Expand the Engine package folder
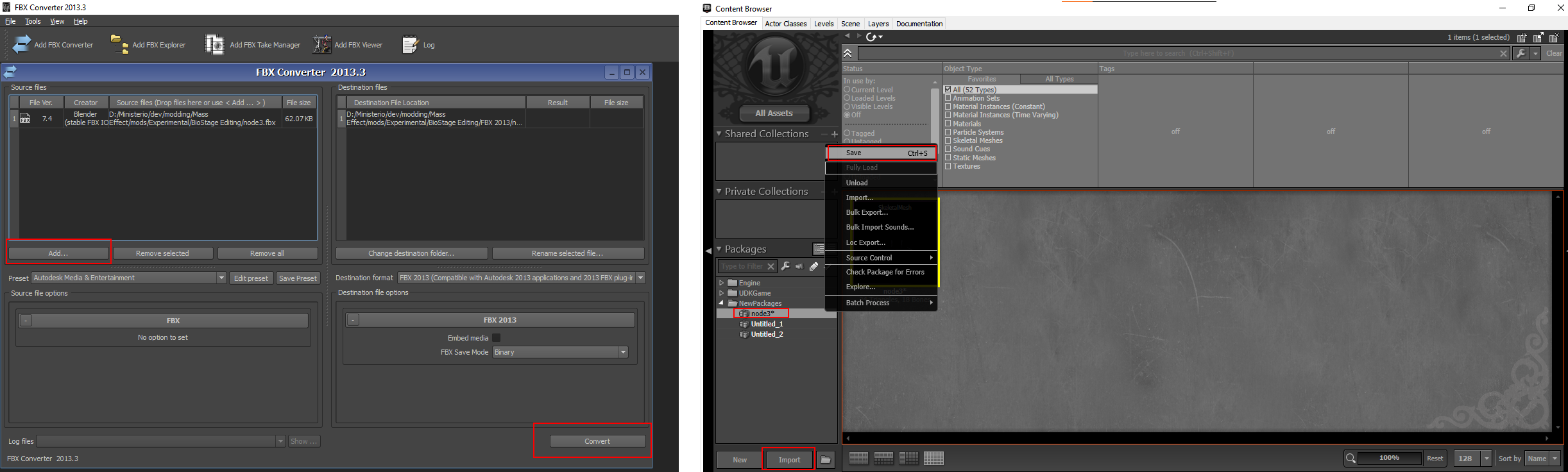Viewport: 1568px width, 472px height. point(721,283)
